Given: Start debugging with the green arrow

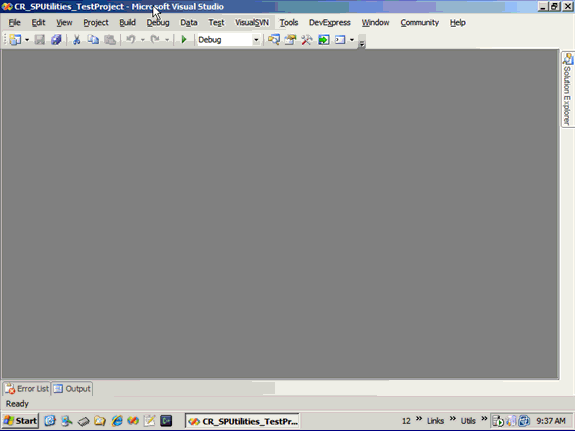Looking at the screenshot, I should click(x=184, y=40).
